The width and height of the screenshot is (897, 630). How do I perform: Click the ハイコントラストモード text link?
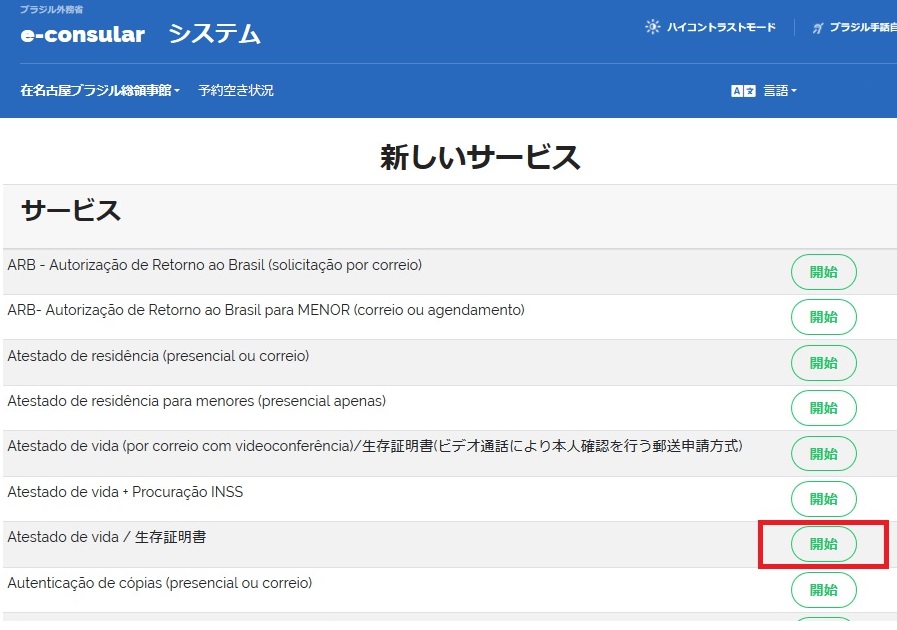coord(721,27)
